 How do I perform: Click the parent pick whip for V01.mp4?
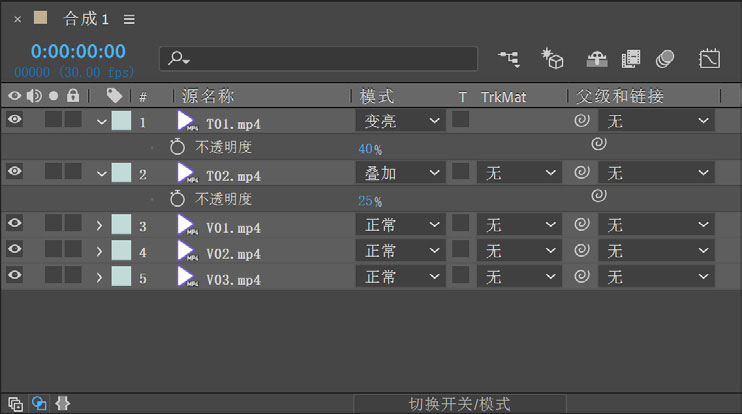[581, 225]
